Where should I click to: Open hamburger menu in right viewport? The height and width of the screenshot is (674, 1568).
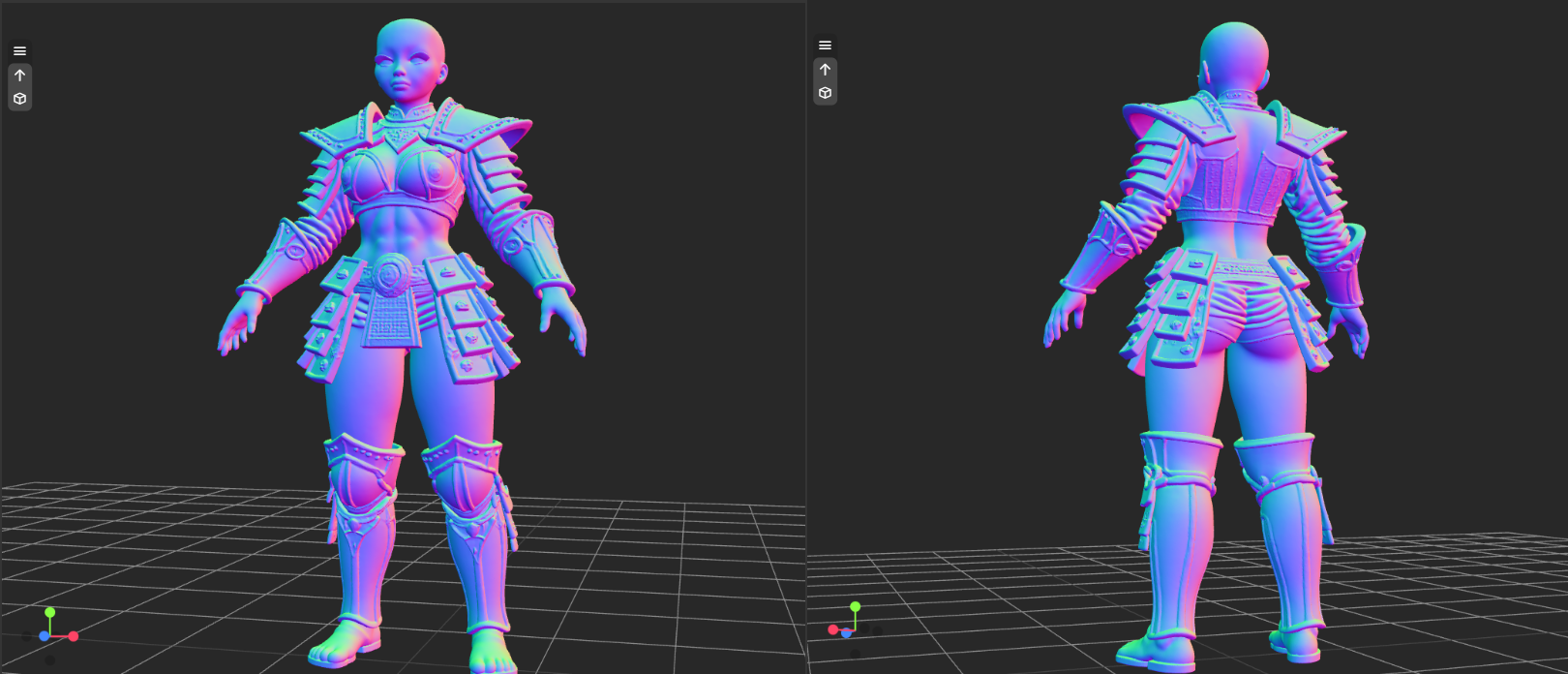coord(825,46)
